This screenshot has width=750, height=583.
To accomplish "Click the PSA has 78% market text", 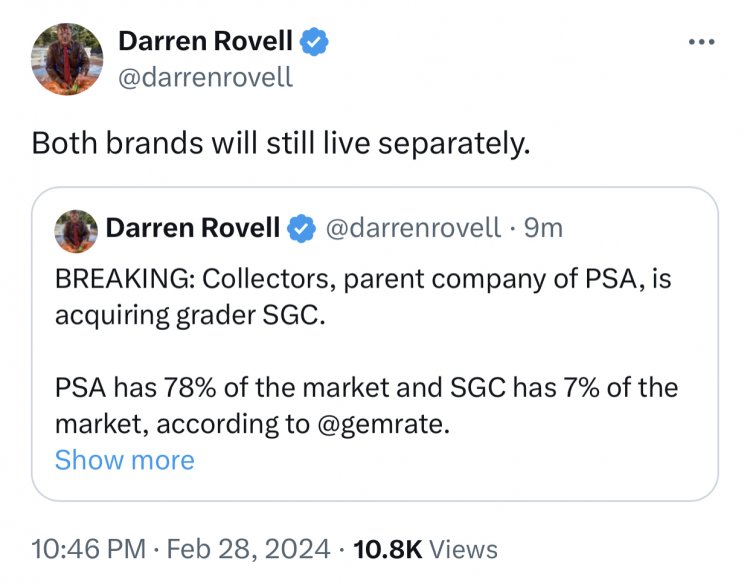I will [366, 387].
